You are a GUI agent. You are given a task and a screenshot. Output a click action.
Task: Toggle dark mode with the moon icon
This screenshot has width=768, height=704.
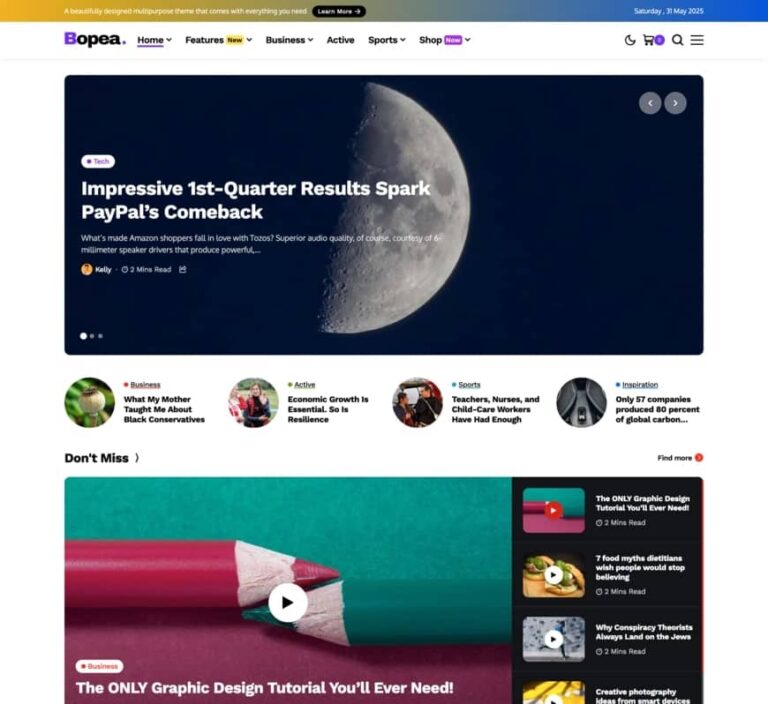point(630,40)
